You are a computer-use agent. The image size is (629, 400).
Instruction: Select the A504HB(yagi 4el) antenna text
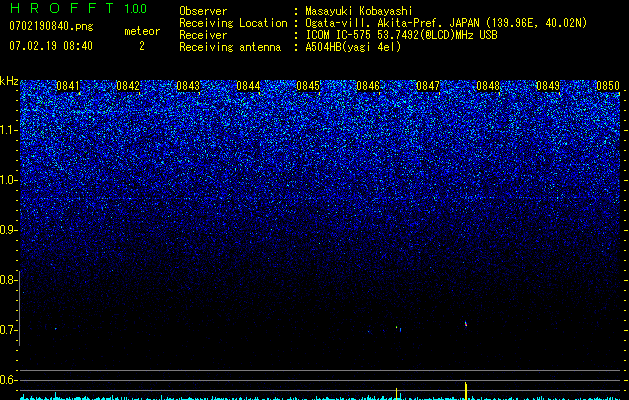pyautogui.click(x=353, y=47)
